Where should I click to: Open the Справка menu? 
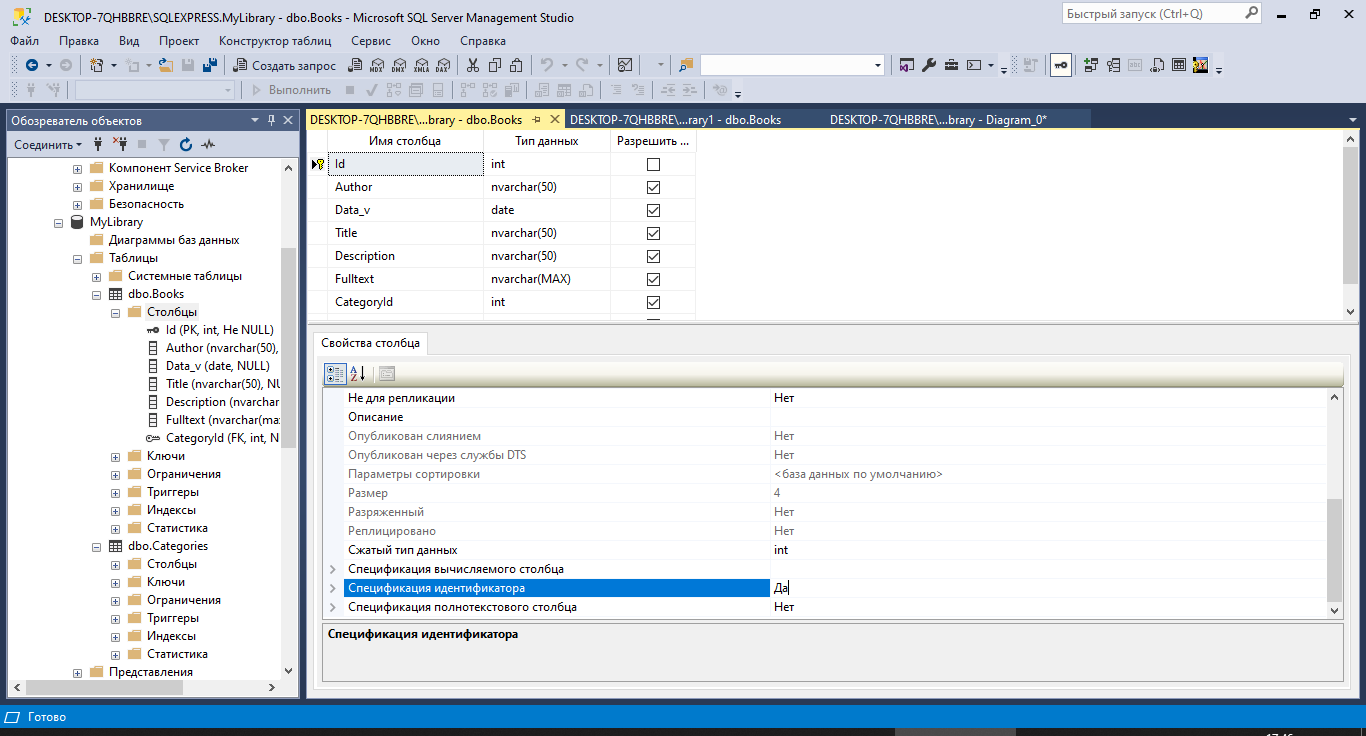(x=483, y=41)
